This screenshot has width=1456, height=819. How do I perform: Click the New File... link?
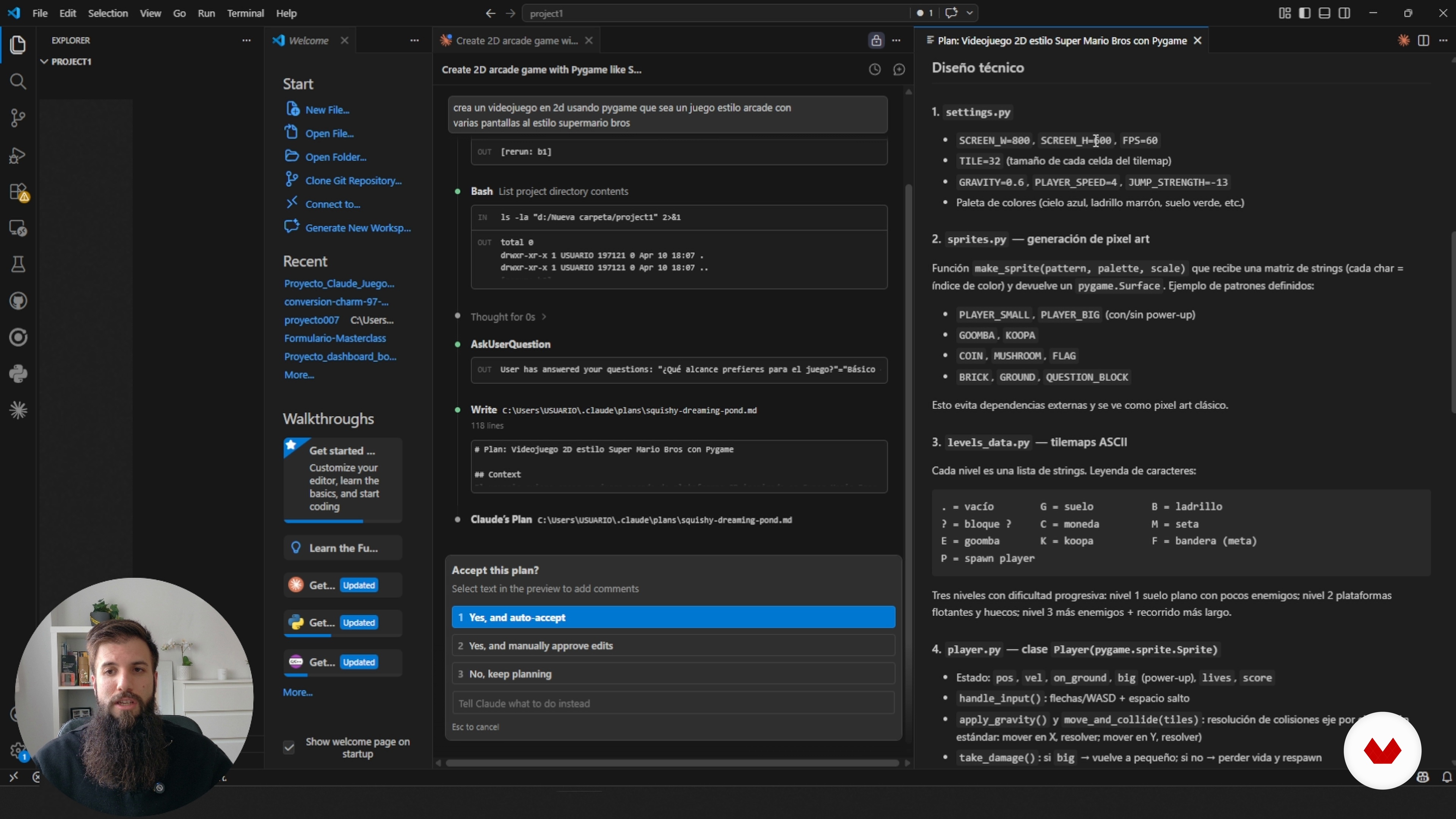(327, 110)
